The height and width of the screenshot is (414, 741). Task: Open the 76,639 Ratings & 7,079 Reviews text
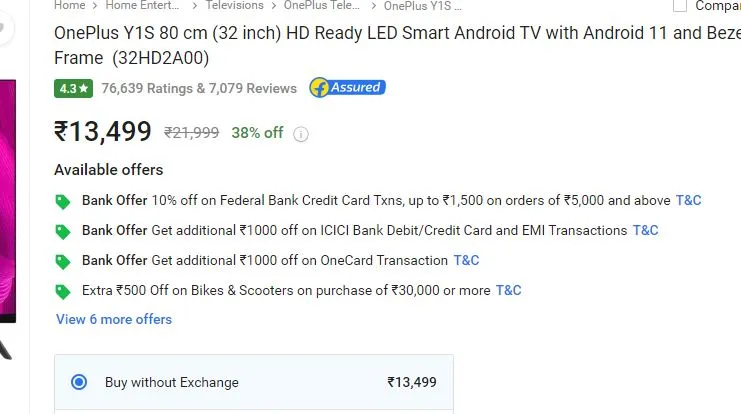point(199,88)
